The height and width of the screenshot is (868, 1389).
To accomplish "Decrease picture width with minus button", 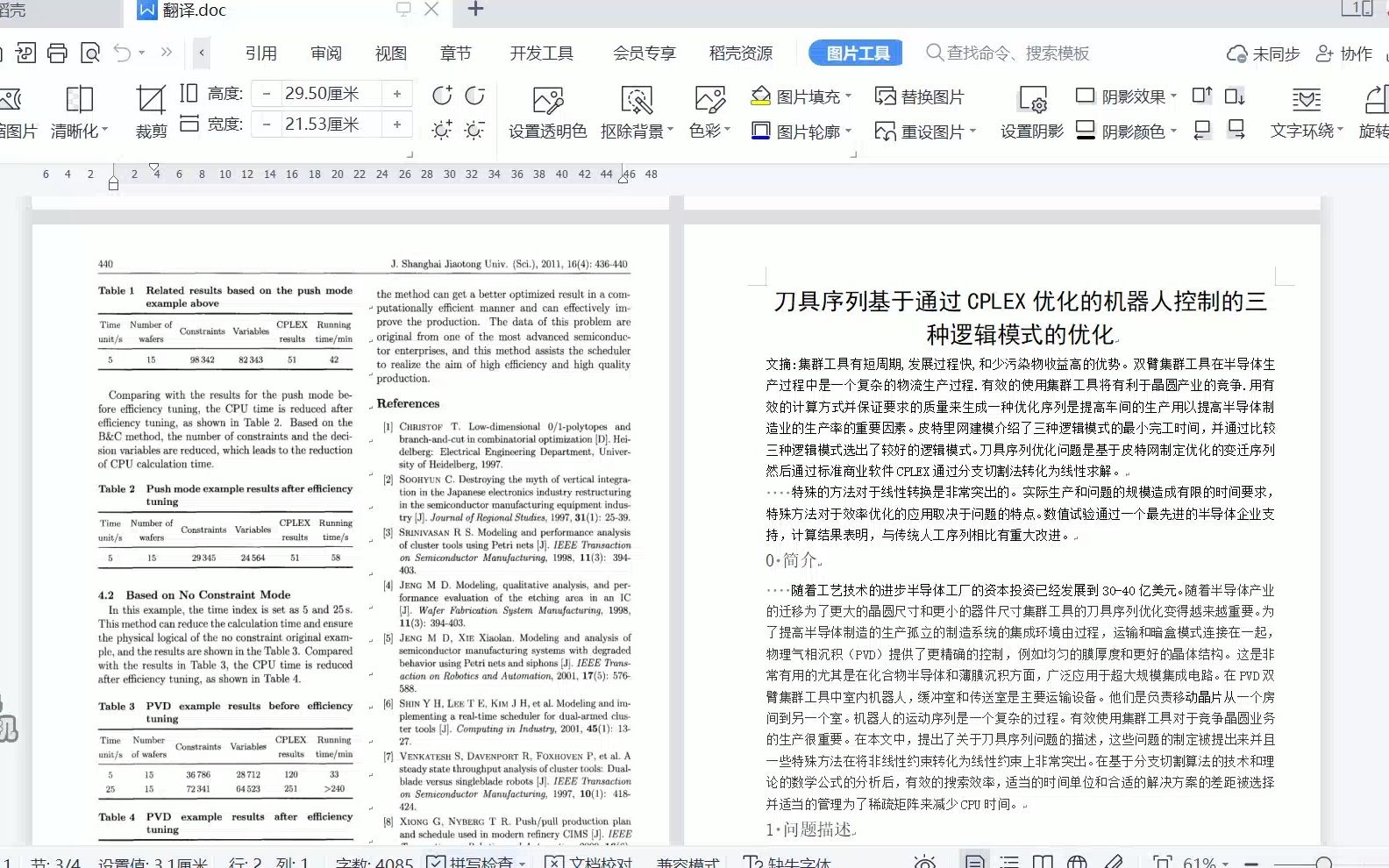I will [267, 125].
